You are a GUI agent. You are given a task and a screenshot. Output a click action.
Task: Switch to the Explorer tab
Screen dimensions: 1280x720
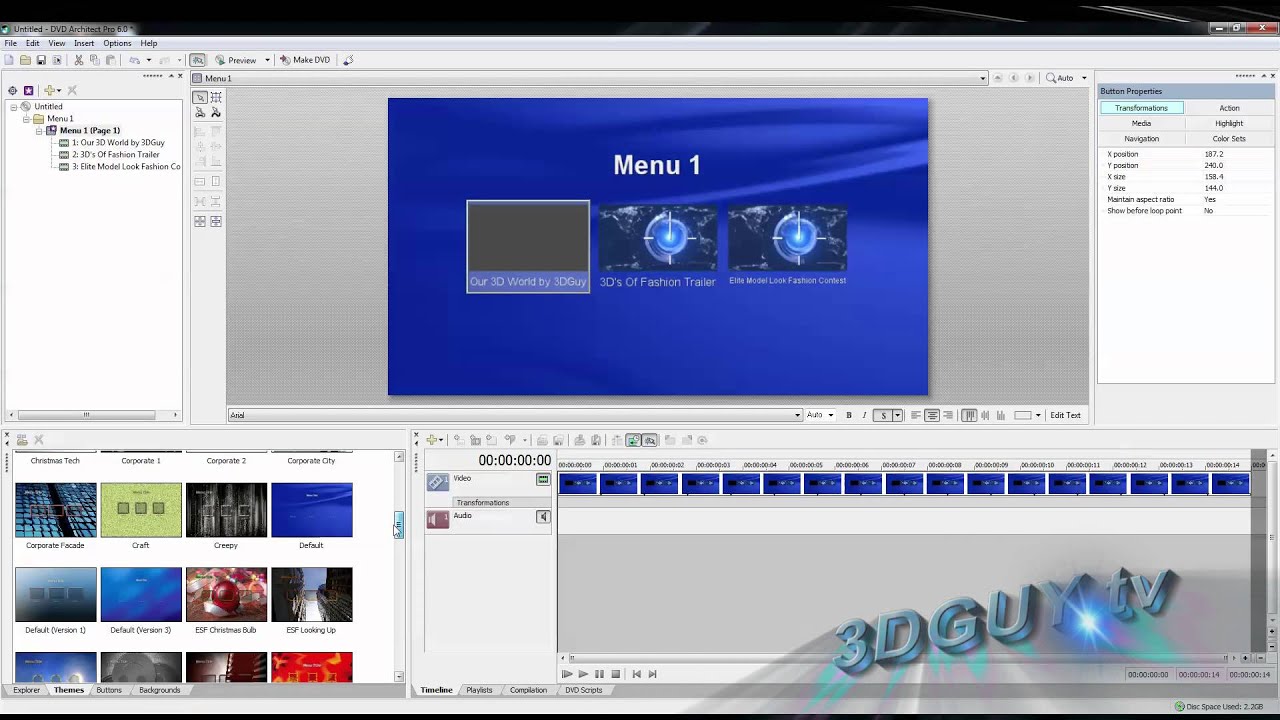pyautogui.click(x=26, y=690)
